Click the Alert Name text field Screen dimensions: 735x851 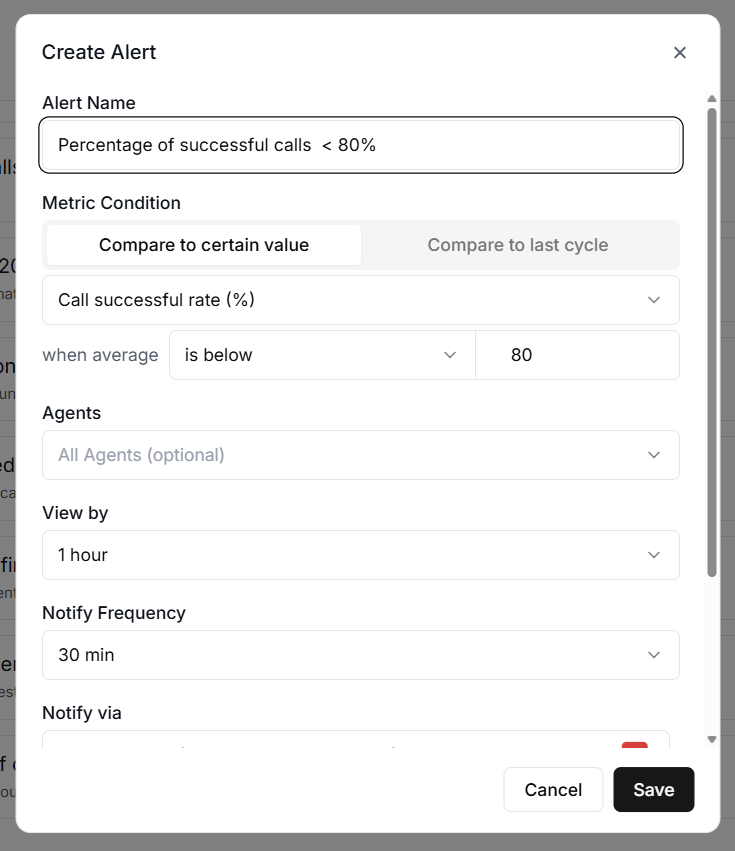361,145
